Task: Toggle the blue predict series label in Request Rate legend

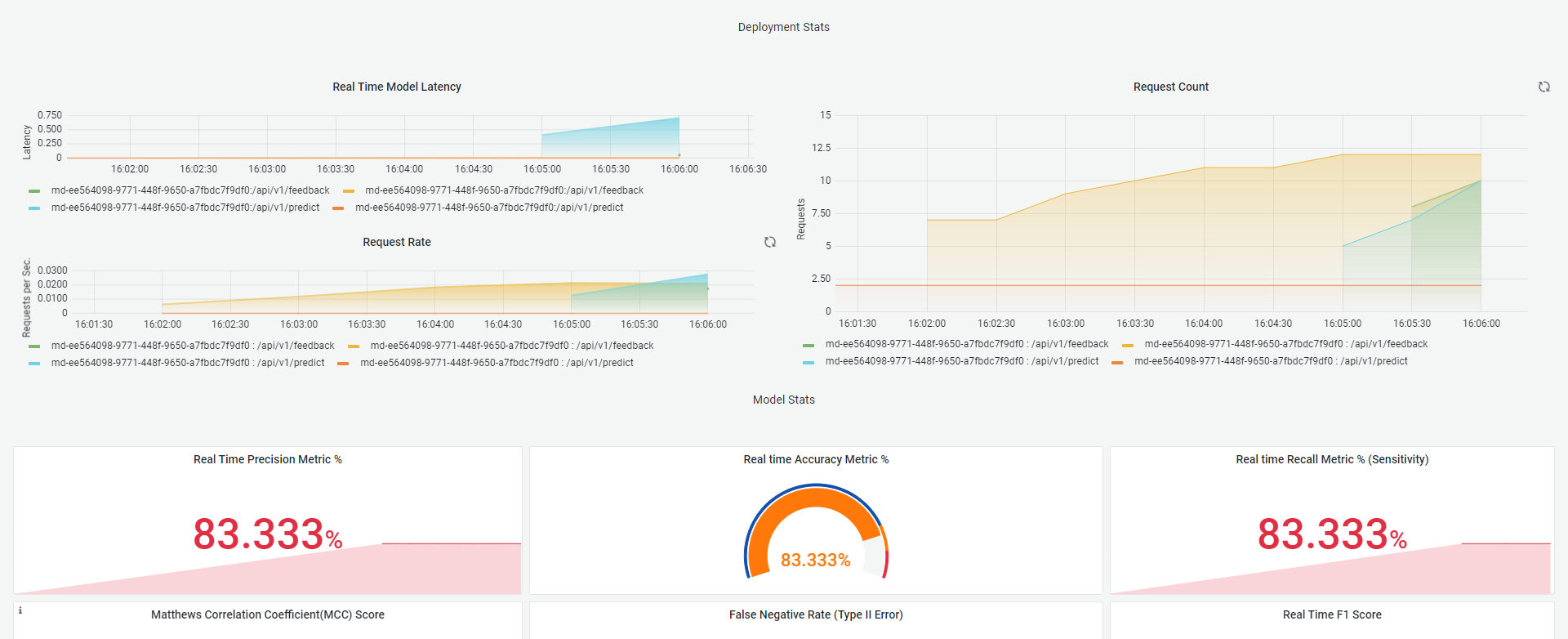Action: tap(188, 363)
